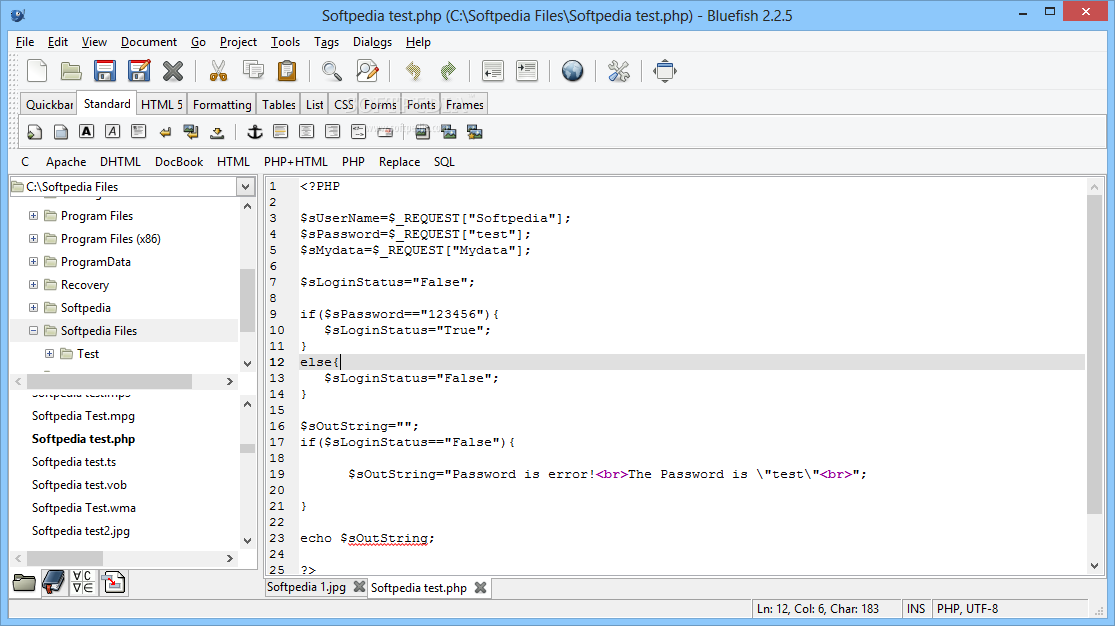Click the QuickStart icon in the Standard toolbar
The width and height of the screenshot is (1115, 626).
click(34, 132)
